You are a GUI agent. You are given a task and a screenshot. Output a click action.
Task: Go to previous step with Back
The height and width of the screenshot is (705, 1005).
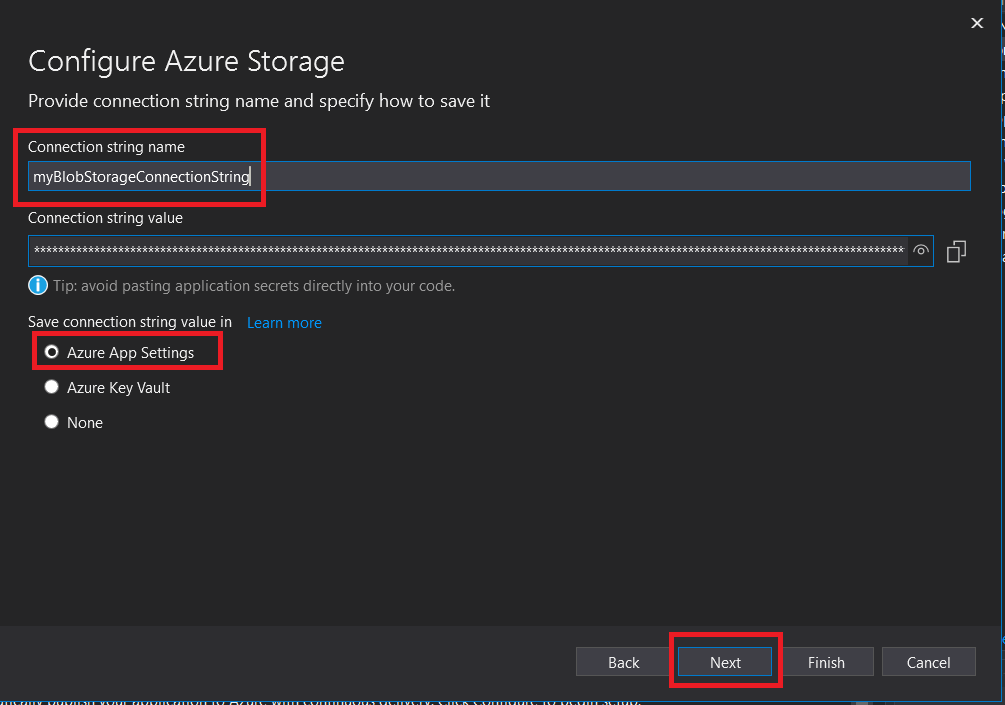pyautogui.click(x=623, y=662)
